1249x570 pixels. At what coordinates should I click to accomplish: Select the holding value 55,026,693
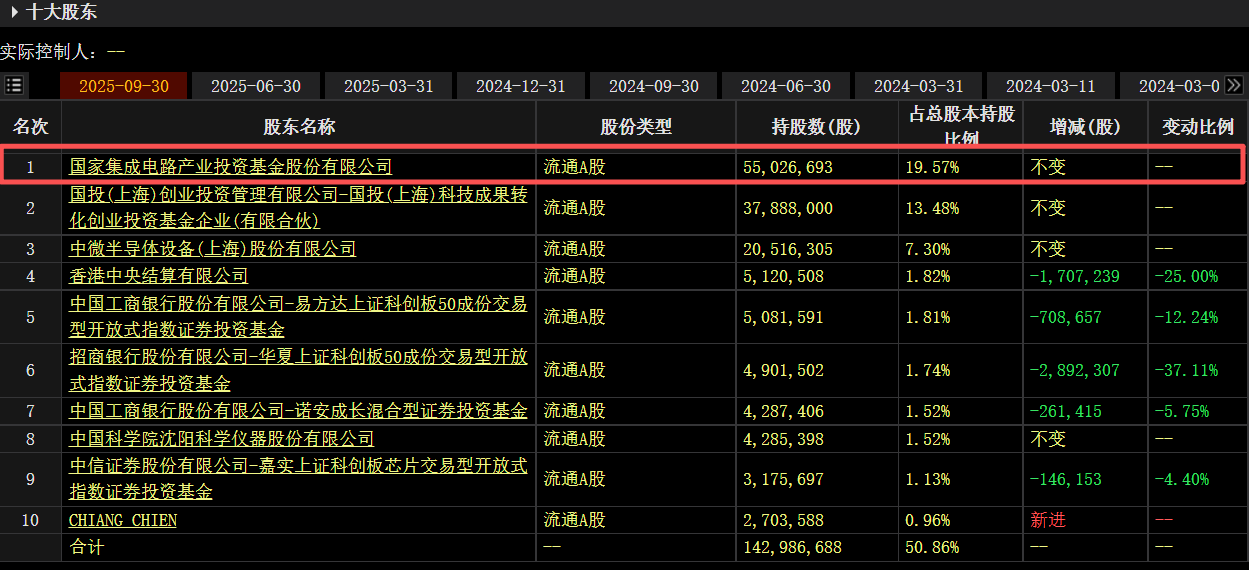788,167
